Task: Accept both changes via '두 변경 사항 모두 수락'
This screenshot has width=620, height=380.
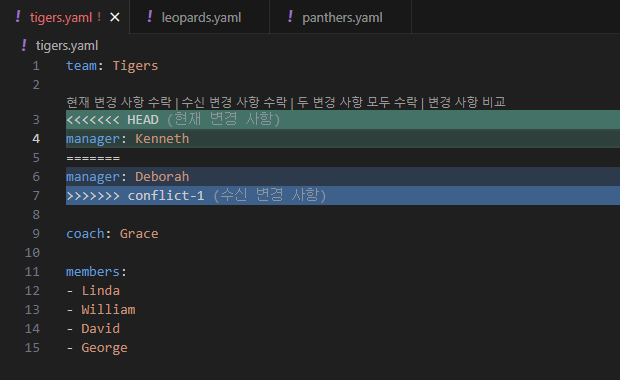Action: (x=357, y=102)
